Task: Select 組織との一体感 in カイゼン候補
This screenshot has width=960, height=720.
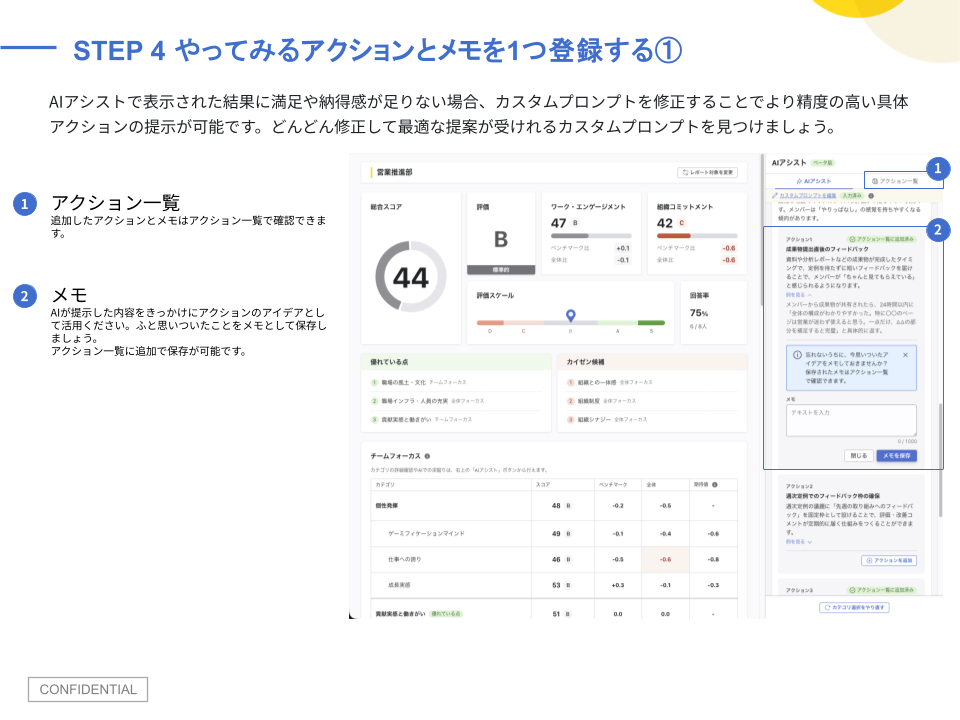Action: pyautogui.click(x=597, y=382)
